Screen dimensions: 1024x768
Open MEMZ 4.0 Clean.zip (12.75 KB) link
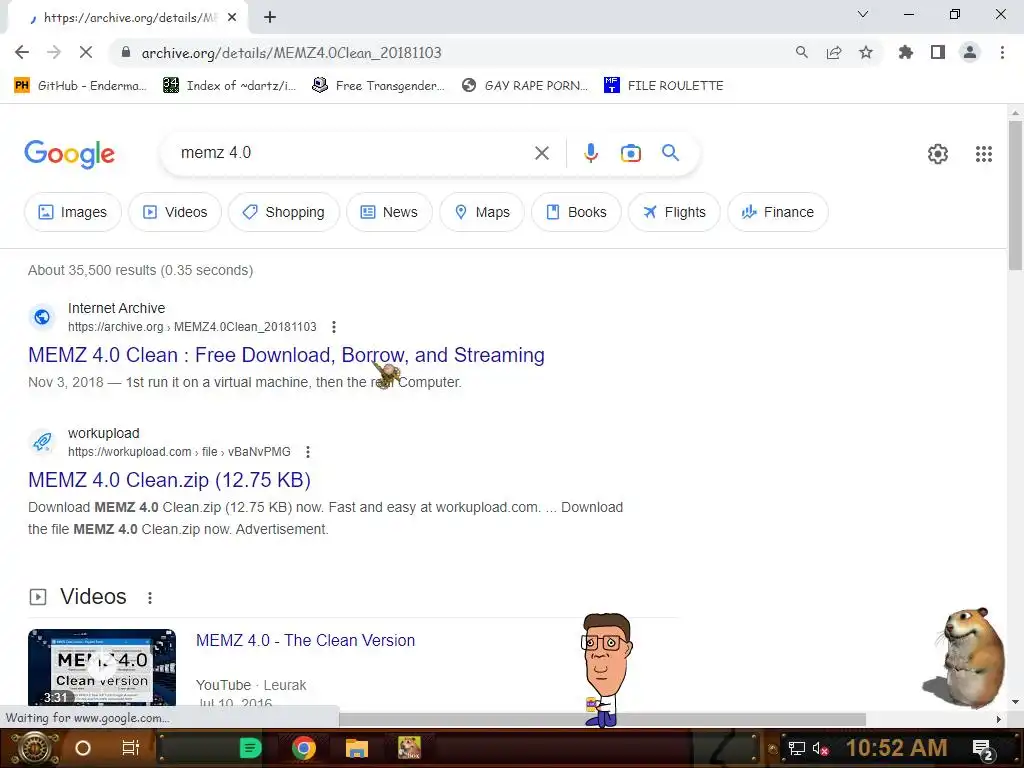pyautogui.click(x=169, y=480)
